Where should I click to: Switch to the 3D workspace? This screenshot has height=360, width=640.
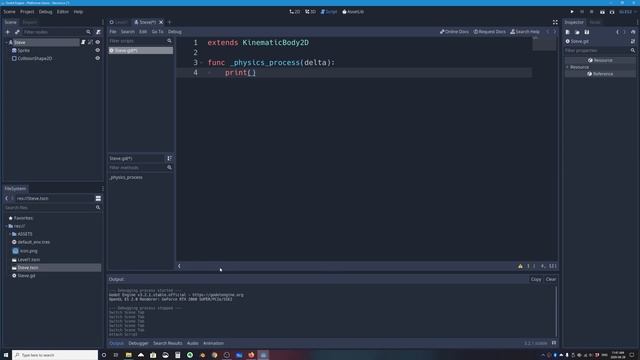[x=311, y=12]
